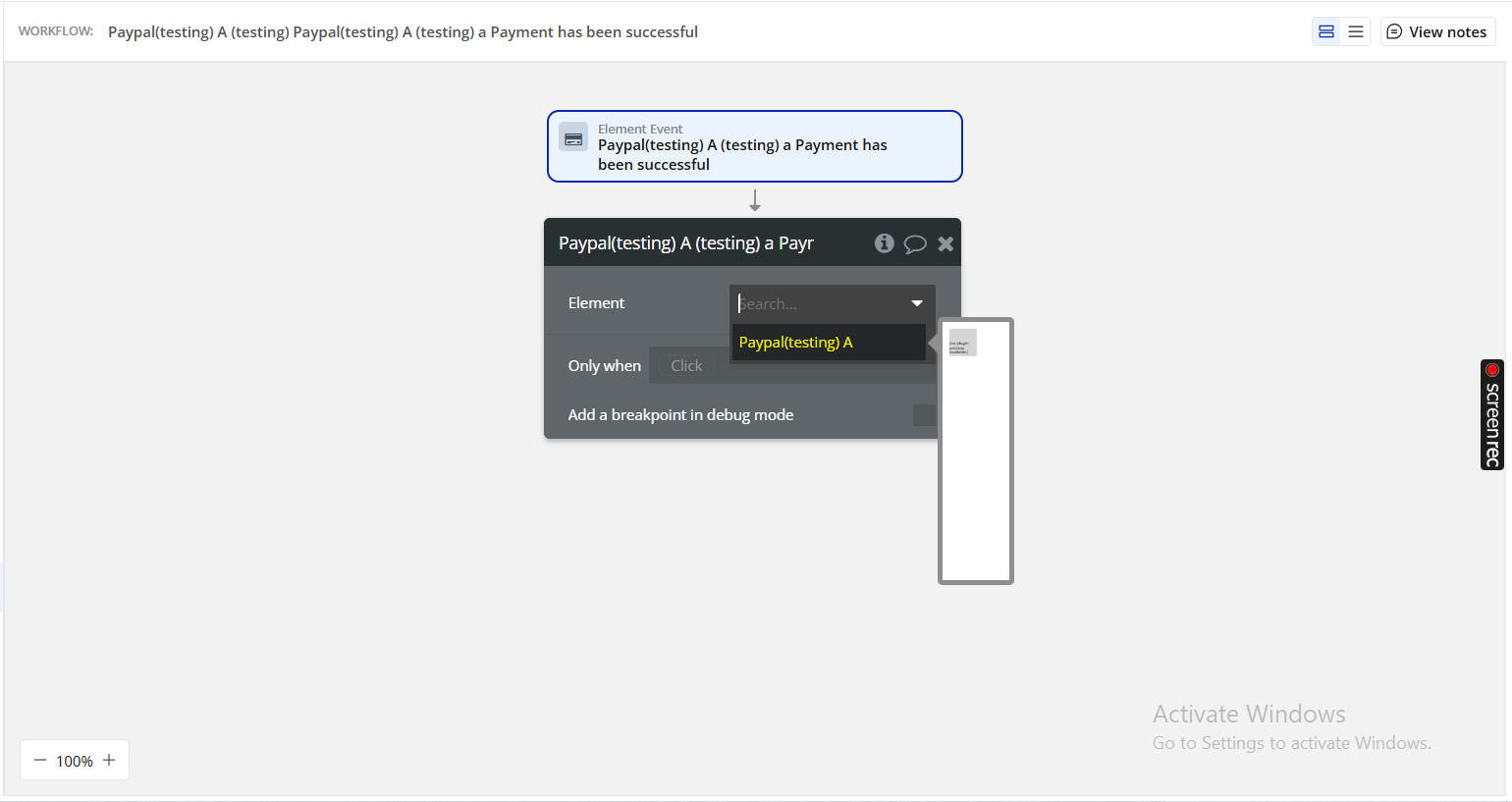Click the action panel title text

point(686,243)
